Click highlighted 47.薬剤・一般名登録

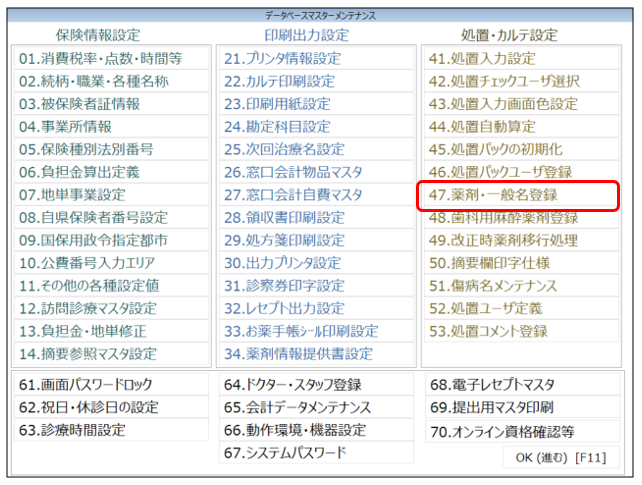(x=493, y=195)
